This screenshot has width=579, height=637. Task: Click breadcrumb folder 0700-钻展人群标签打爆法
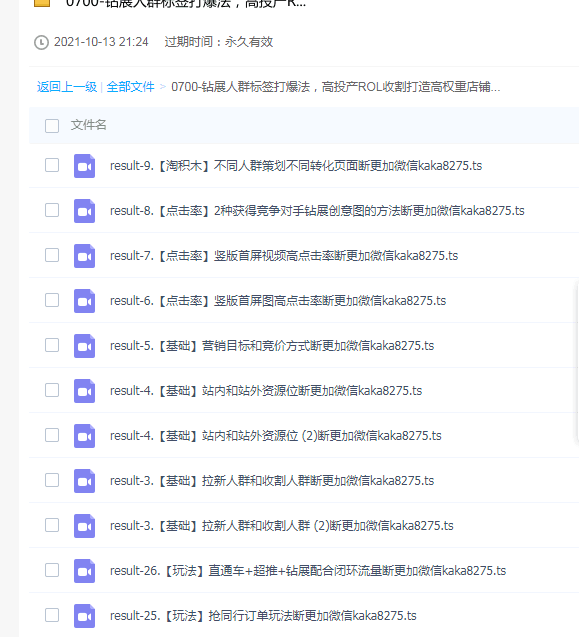[336, 87]
